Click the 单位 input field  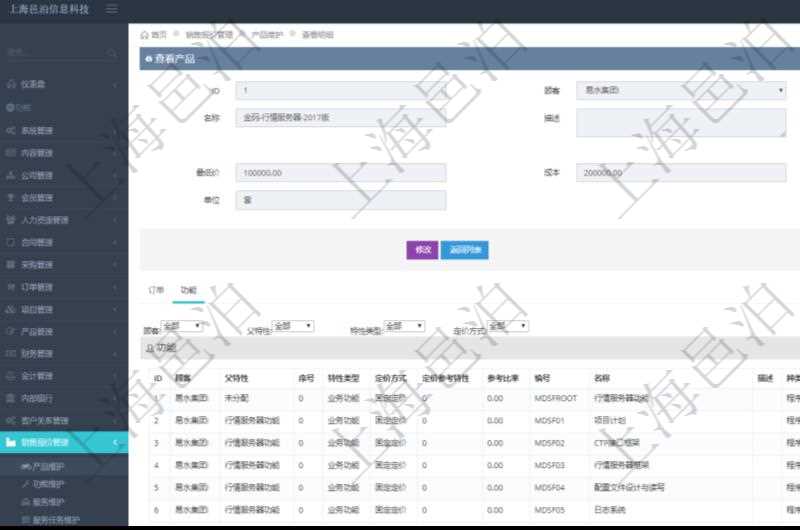[341, 200]
